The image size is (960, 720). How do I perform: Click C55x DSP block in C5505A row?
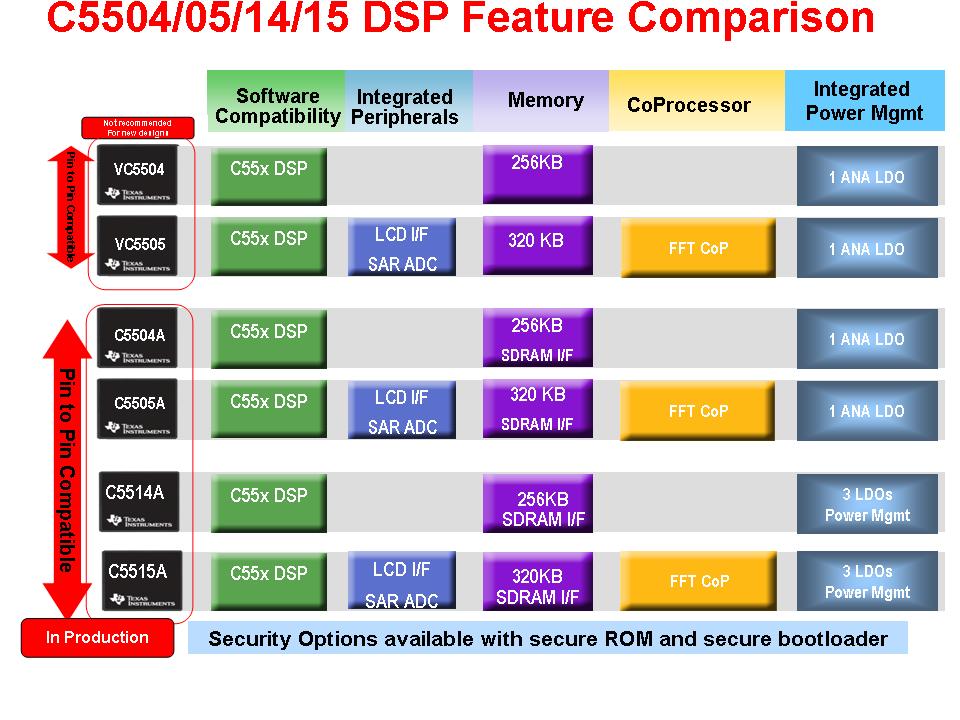coord(269,408)
